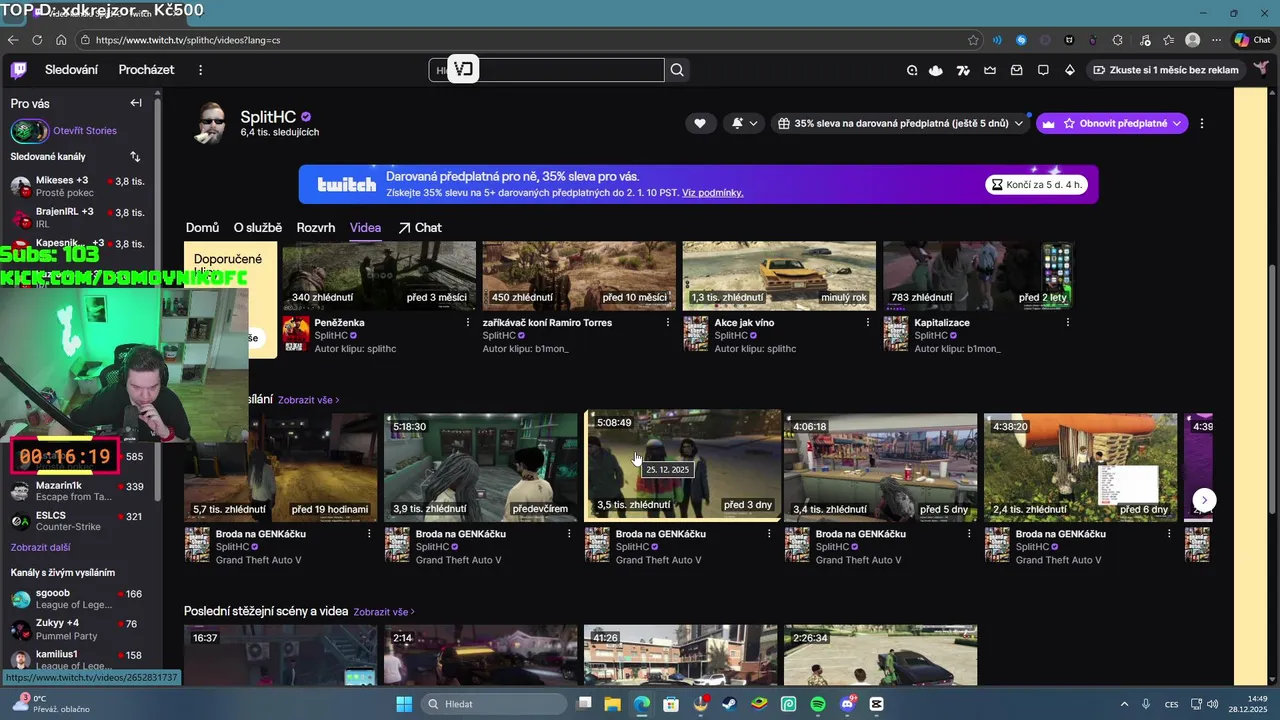Open the Prime loot crown icon
Image resolution: width=1280 pixels, height=720 pixels.
point(990,70)
